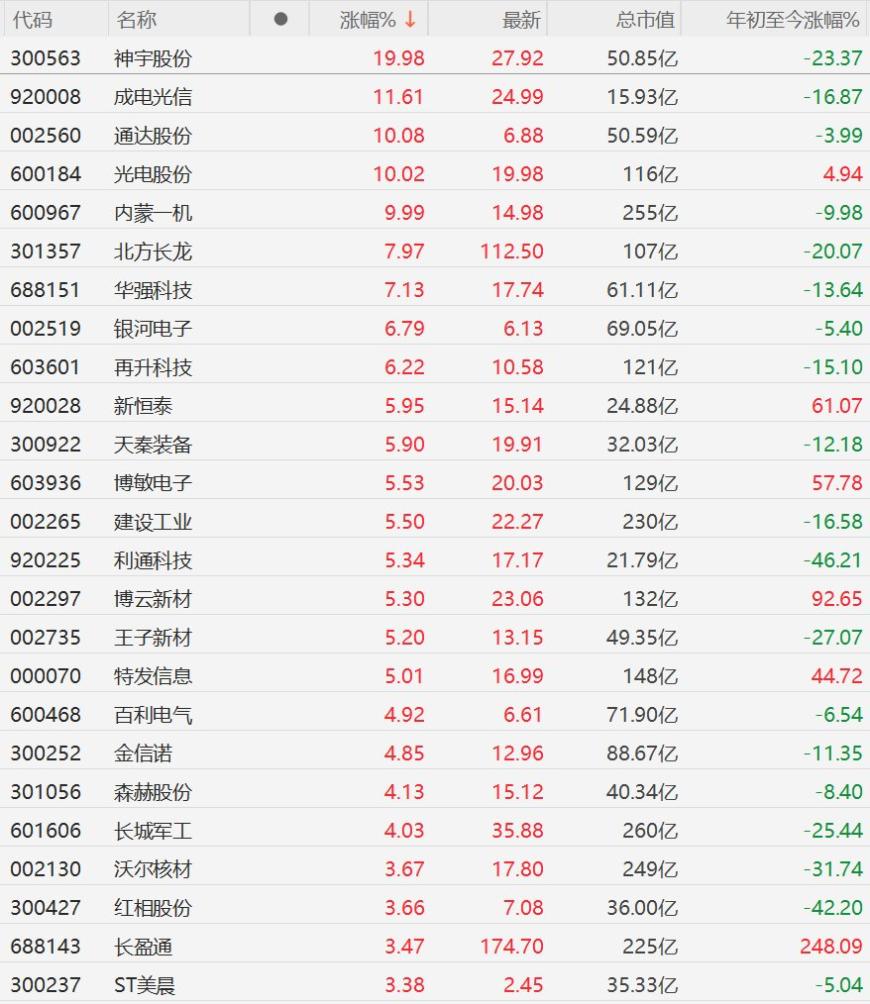
Task: Sort by 名称 column header
Action: coord(136,20)
